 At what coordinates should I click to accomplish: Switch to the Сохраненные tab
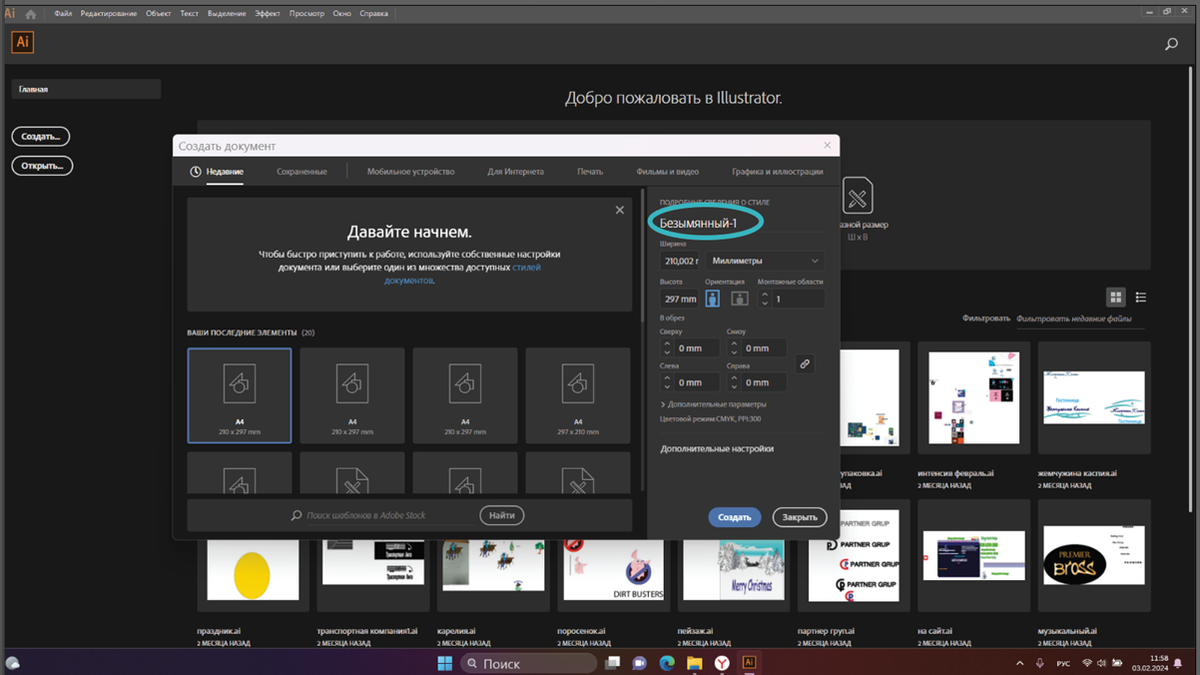point(302,171)
